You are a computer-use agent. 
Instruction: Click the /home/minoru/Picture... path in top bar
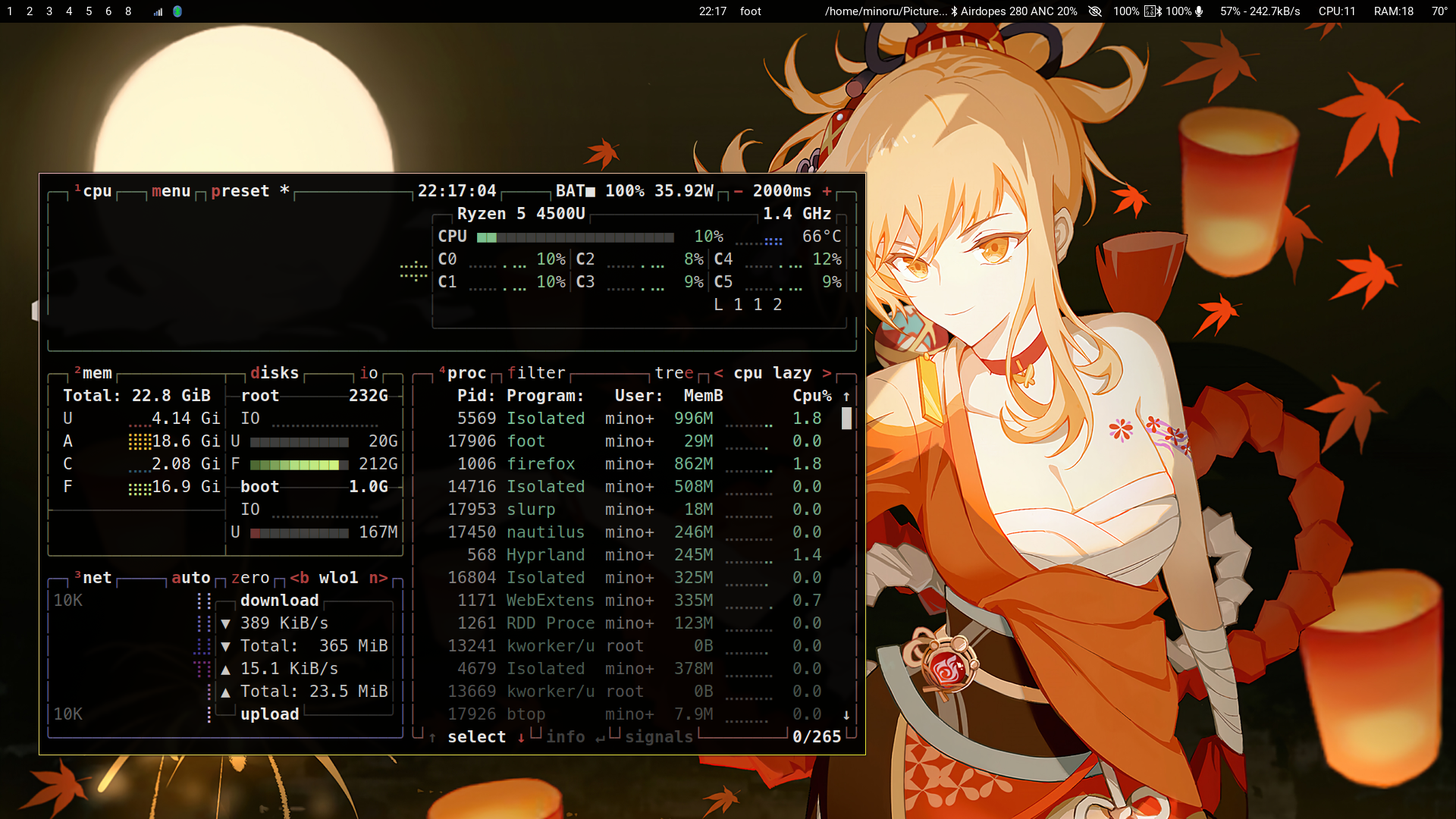tap(886, 11)
